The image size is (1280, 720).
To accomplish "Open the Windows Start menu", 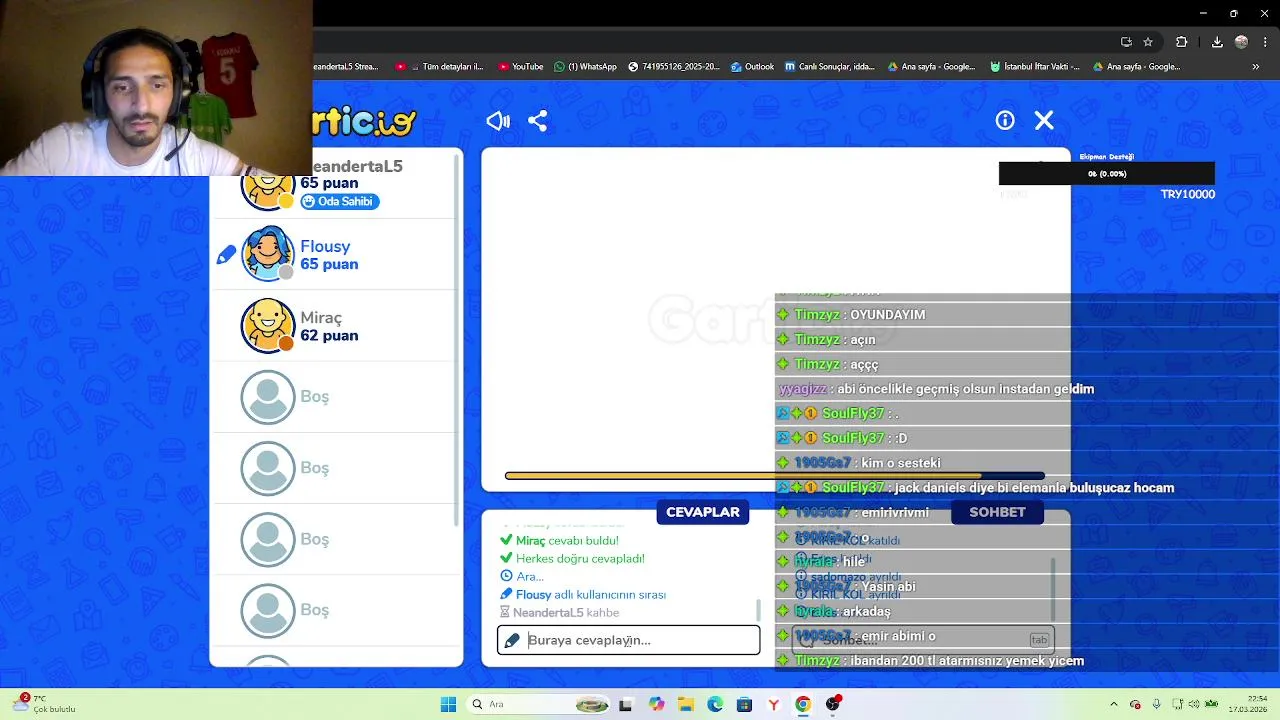I will (x=448, y=704).
